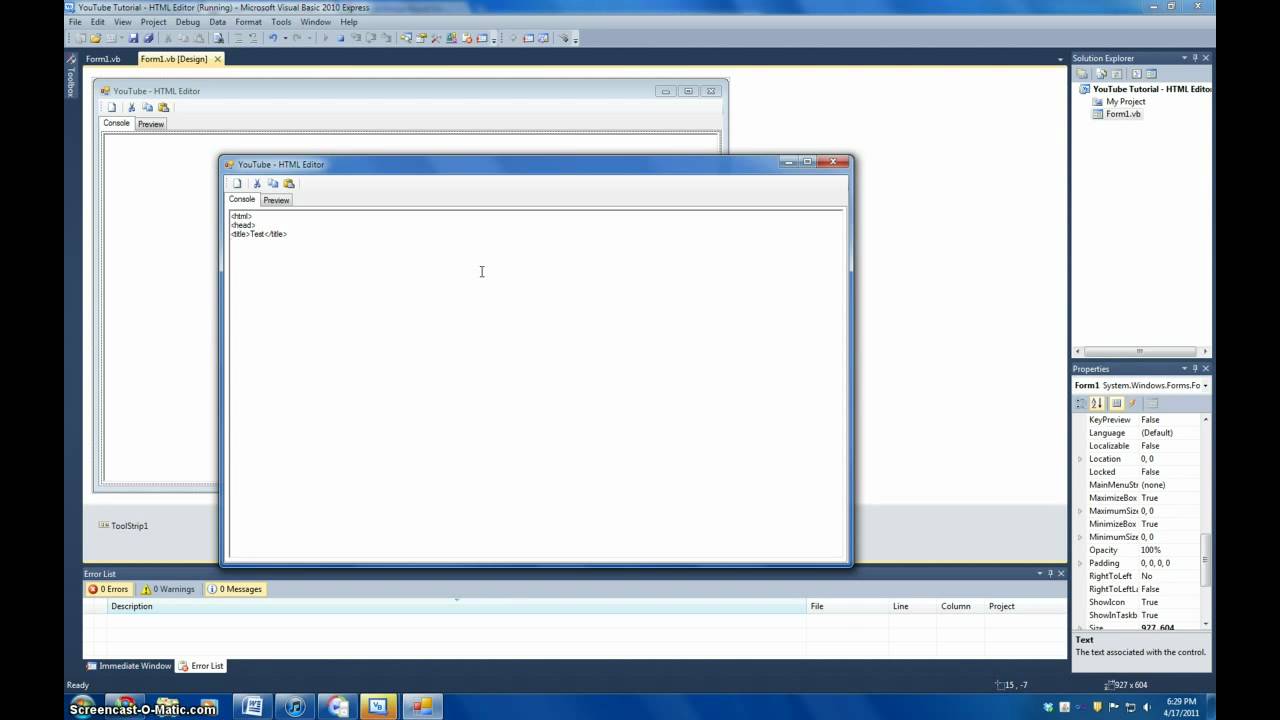Switch to Immediate Window tab
The image size is (1280, 720).
[128, 666]
